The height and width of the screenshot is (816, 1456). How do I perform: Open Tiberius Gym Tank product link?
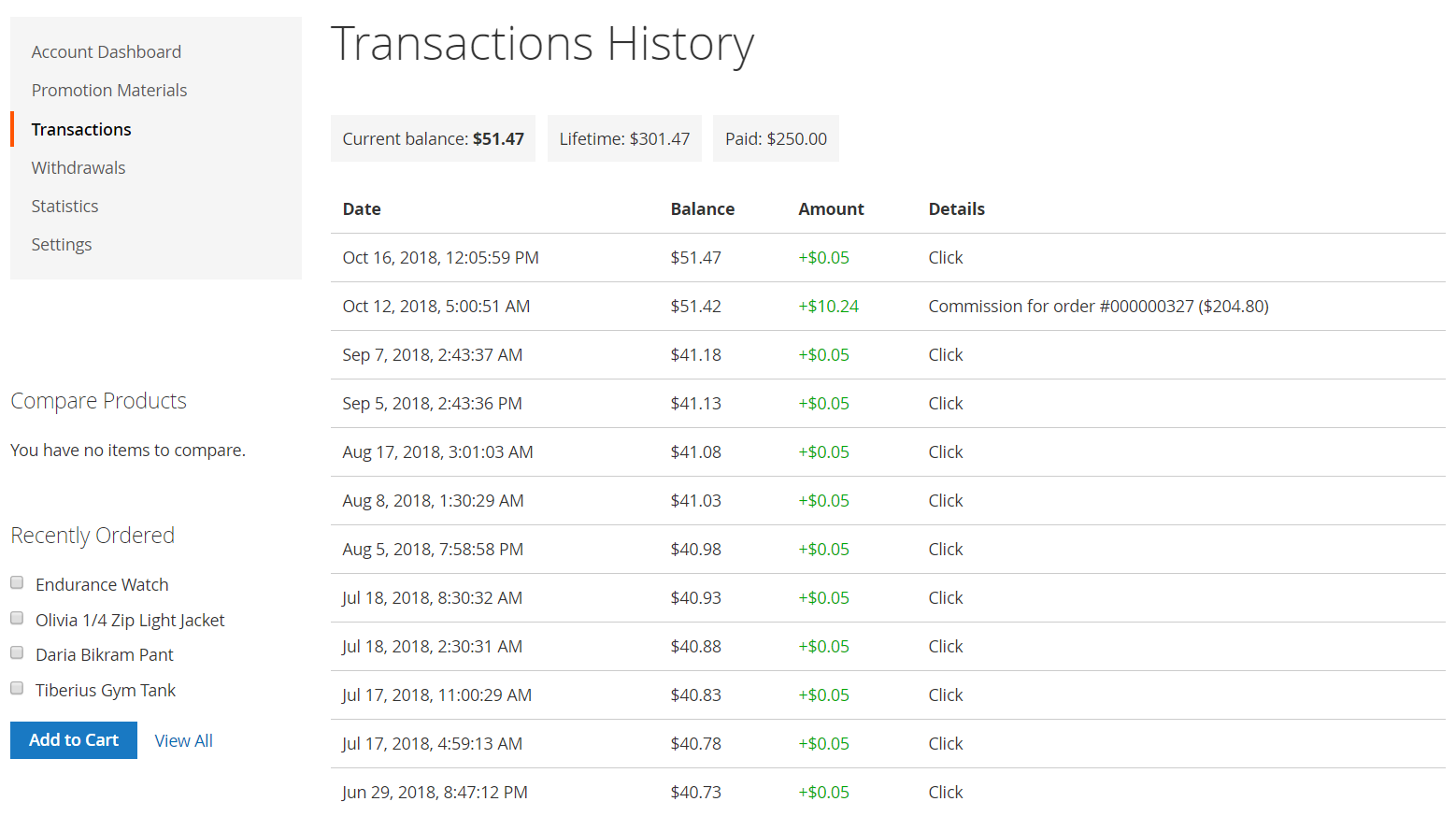106,691
